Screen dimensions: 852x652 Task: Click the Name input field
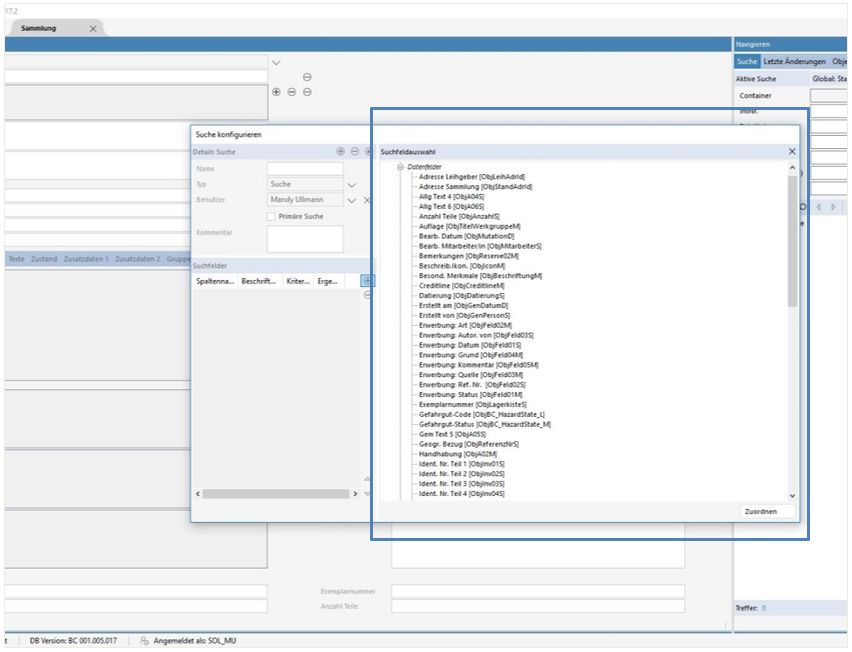click(x=305, y=169)
